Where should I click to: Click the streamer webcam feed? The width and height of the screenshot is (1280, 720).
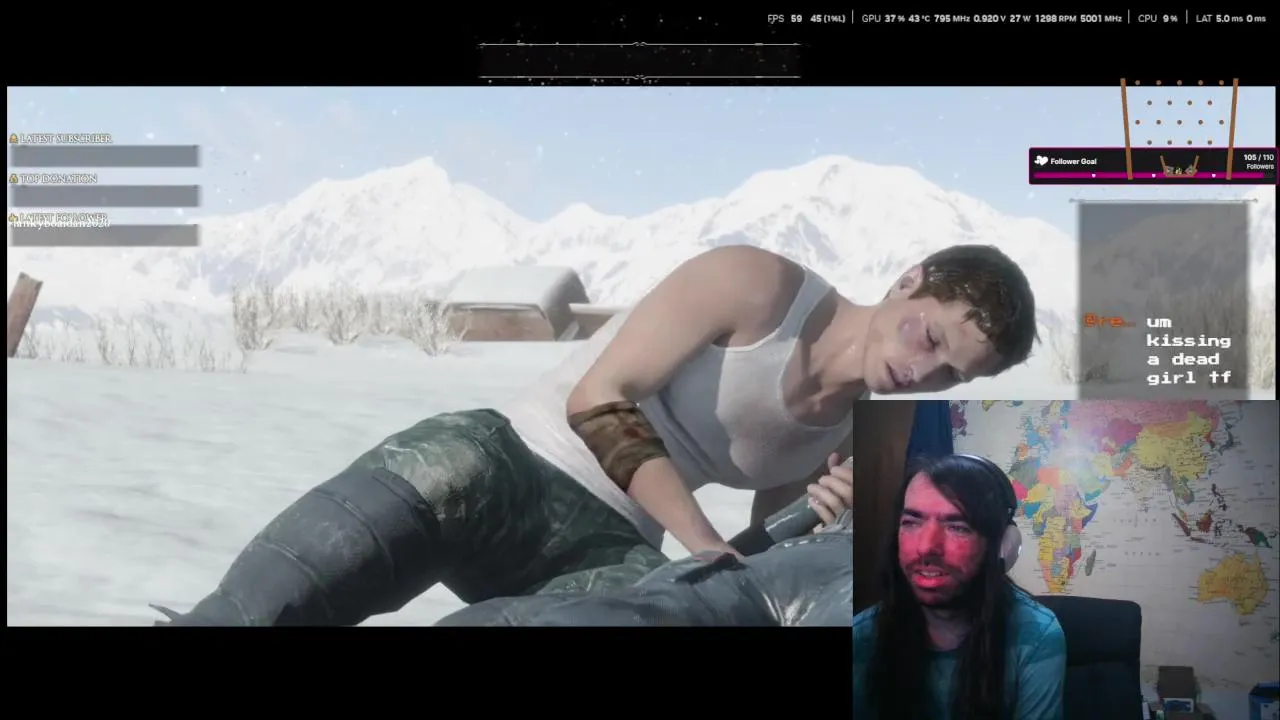pyautogui.click(x=1066, y=560)
